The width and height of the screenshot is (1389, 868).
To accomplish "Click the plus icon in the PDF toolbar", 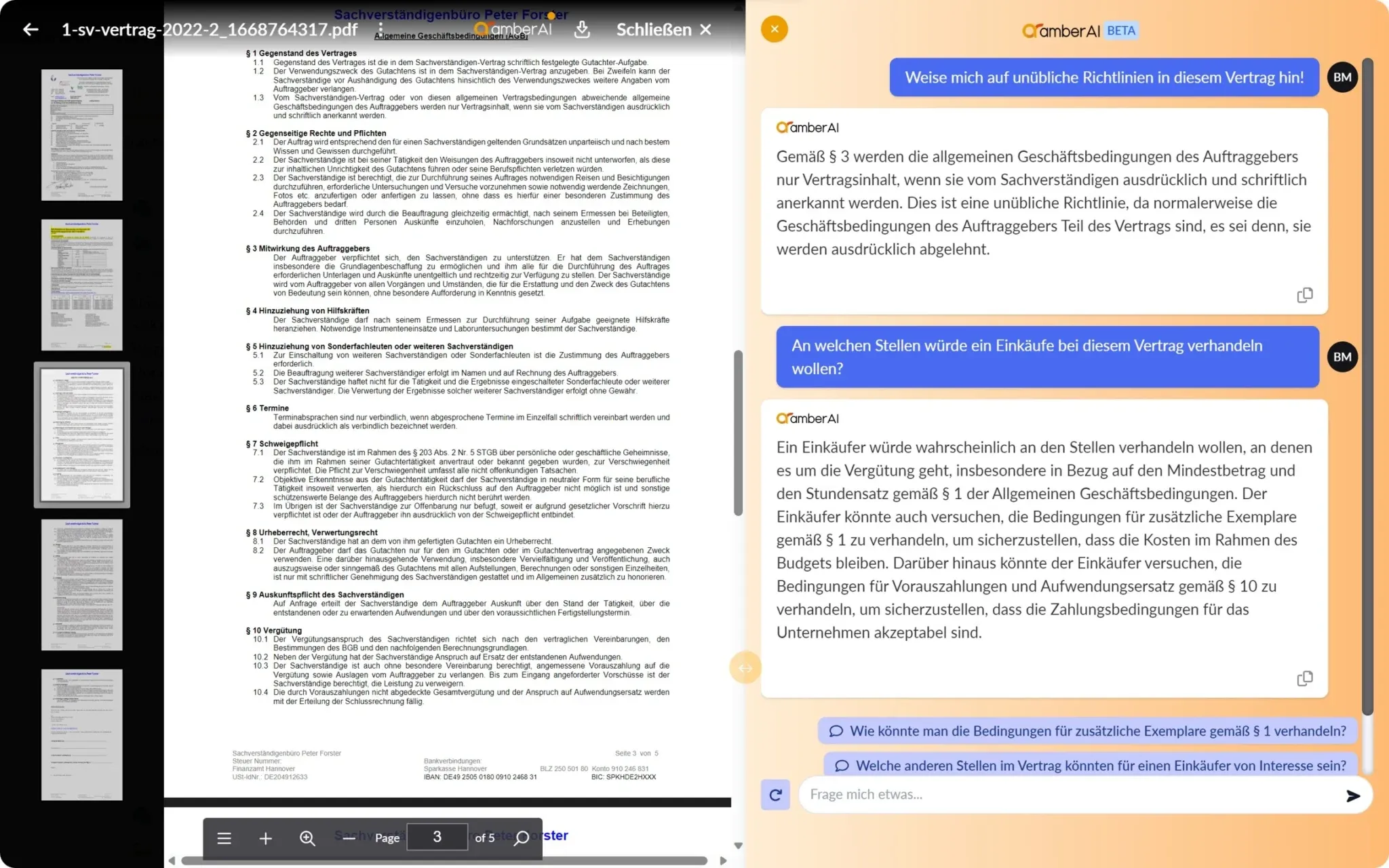I will 266,838.
